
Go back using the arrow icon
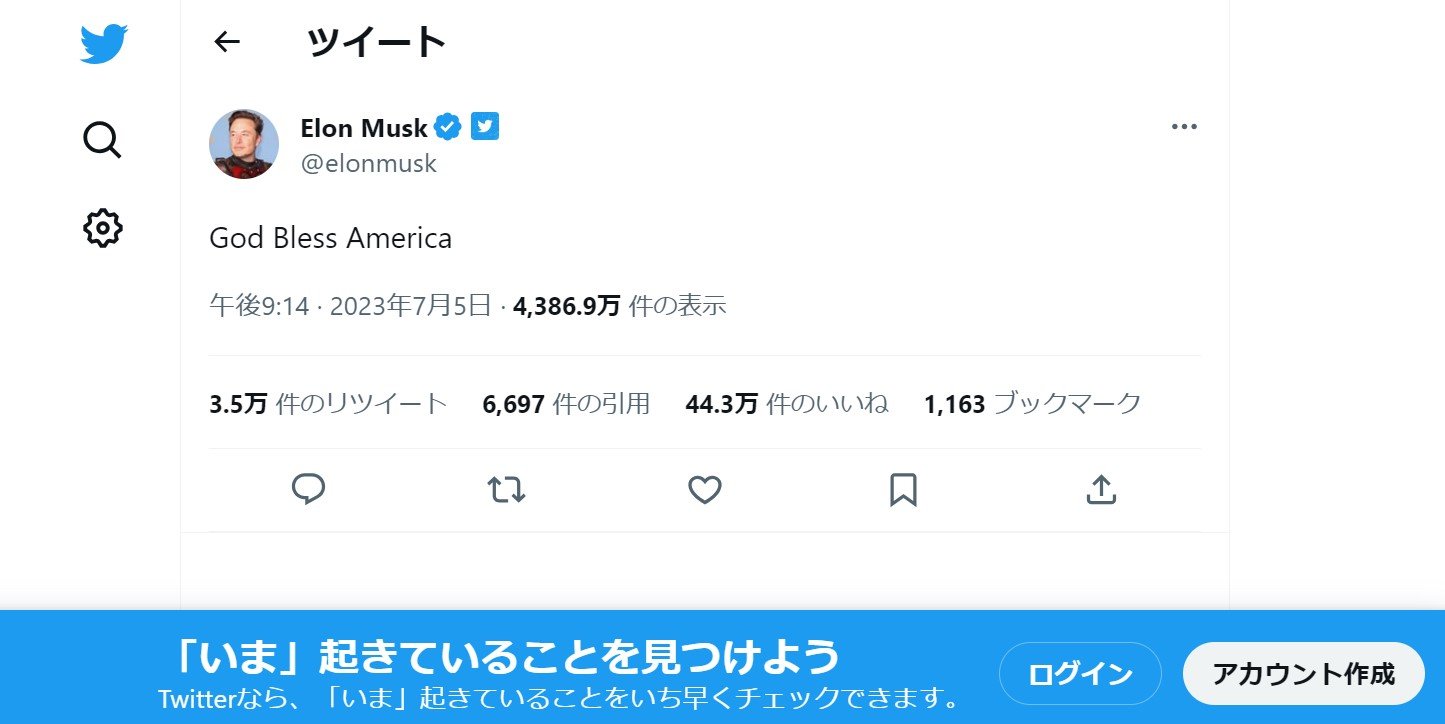[228, 41]
